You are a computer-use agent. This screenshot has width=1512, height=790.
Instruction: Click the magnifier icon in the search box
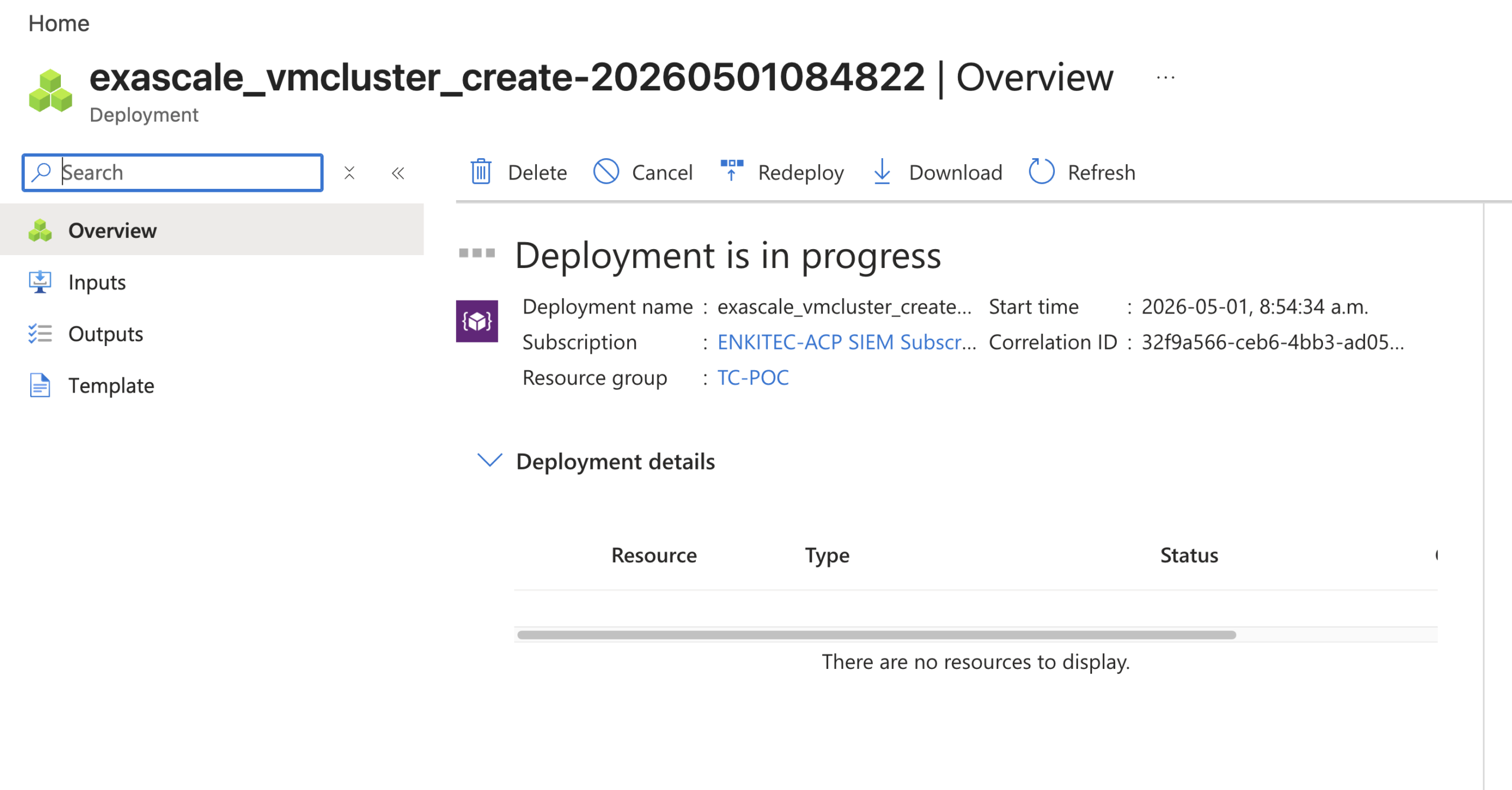point(41,172)
